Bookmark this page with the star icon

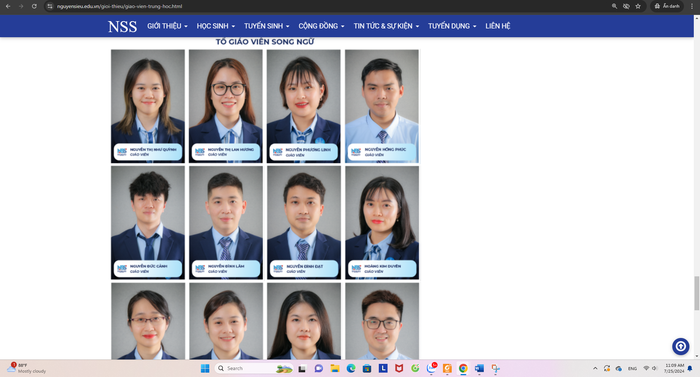pyautogui.click(x=638, y=6)
